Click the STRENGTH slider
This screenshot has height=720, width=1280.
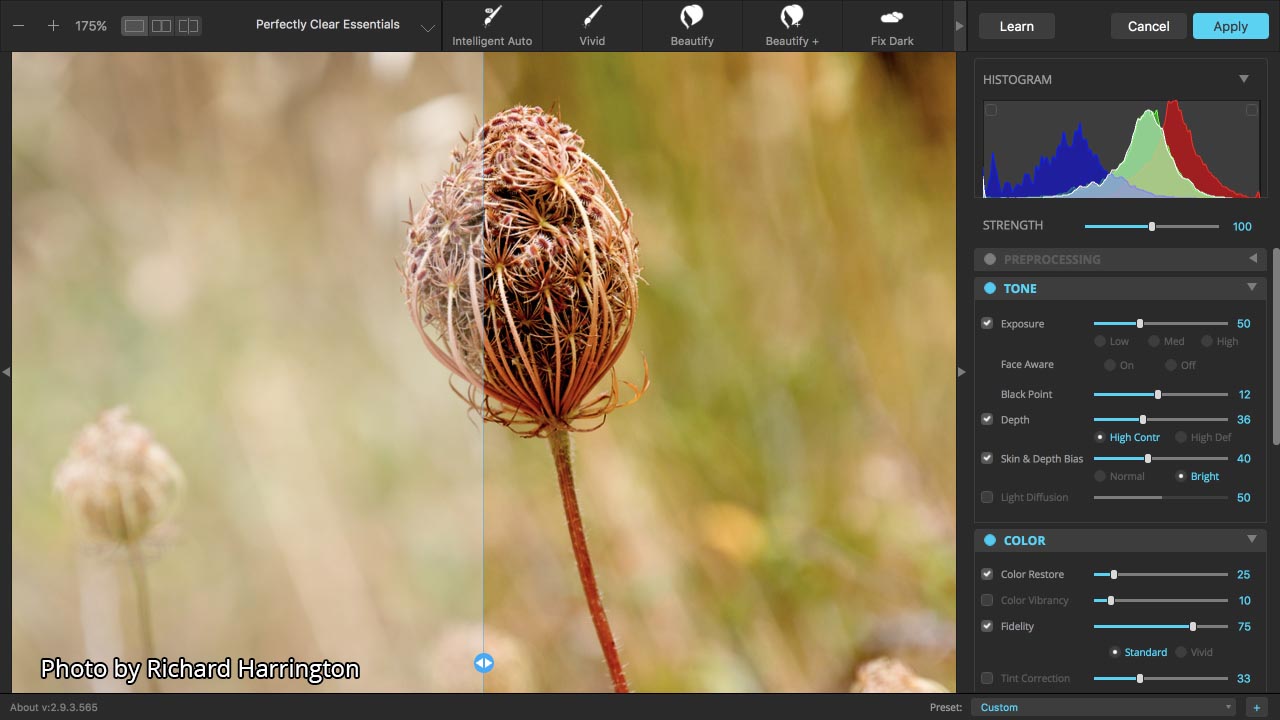[x=1152, y=226]
